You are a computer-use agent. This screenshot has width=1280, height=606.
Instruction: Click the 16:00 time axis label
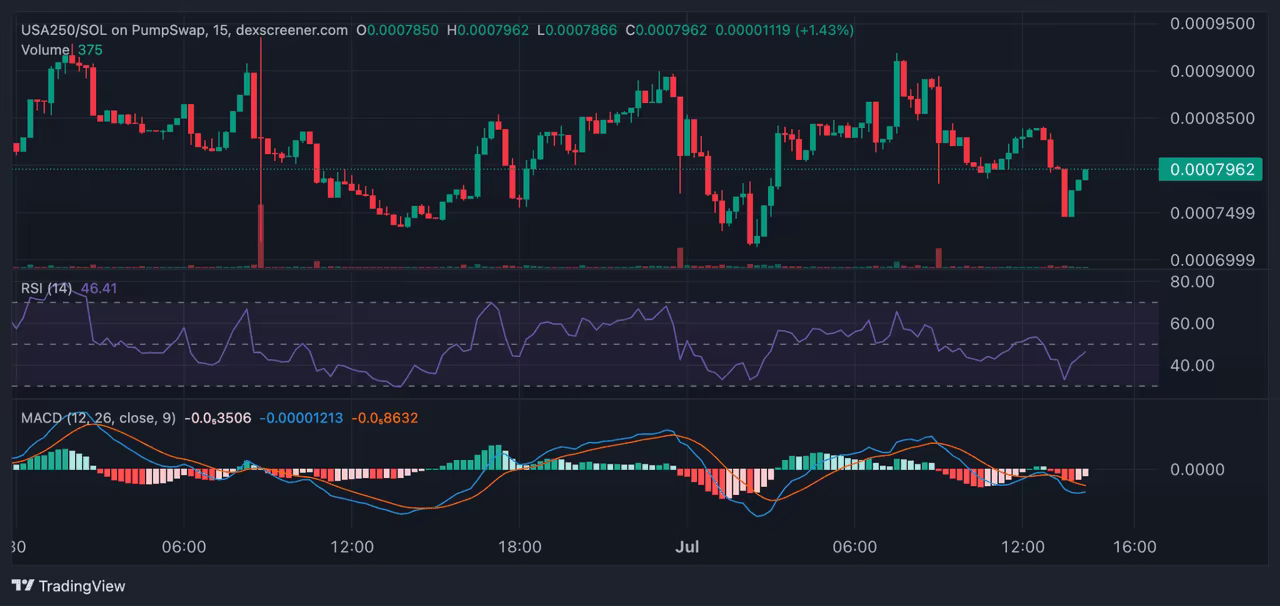pyautogui.click(x=1134, y=547)
